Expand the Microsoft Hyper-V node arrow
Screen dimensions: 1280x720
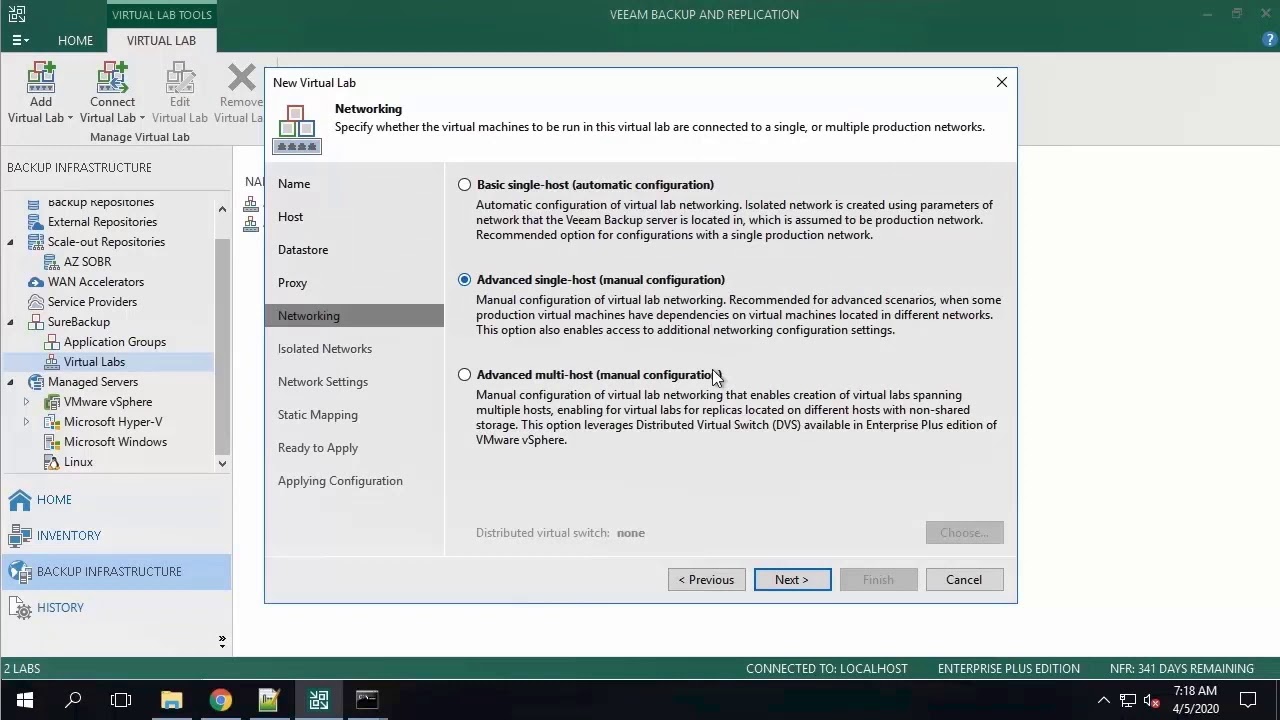pyautogui.click(x=26, y=422)
